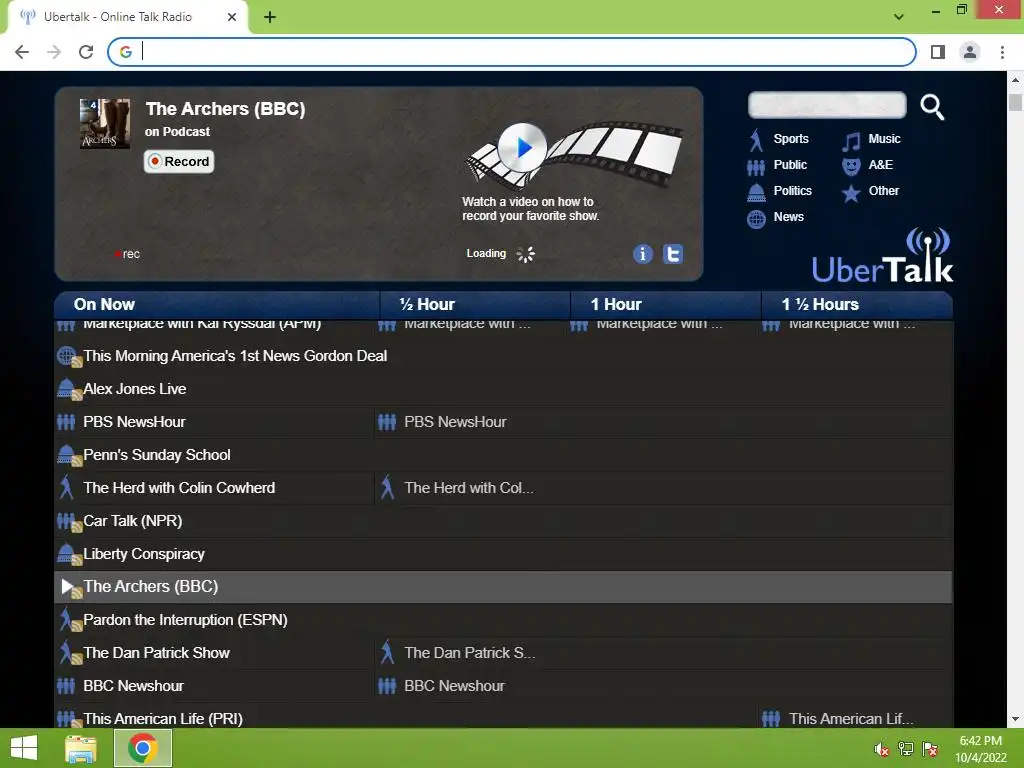This screenshot has height=768, width=1024.
Task: Select the Sports category icon
Action: tap(756, 140)
